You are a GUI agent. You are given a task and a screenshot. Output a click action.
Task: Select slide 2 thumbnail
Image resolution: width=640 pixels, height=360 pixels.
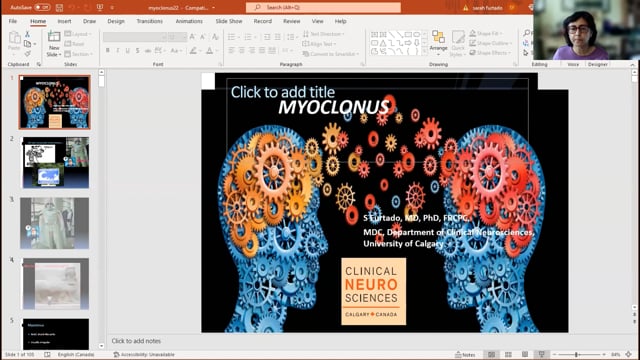pyautogui.click(x=56, y=162)
